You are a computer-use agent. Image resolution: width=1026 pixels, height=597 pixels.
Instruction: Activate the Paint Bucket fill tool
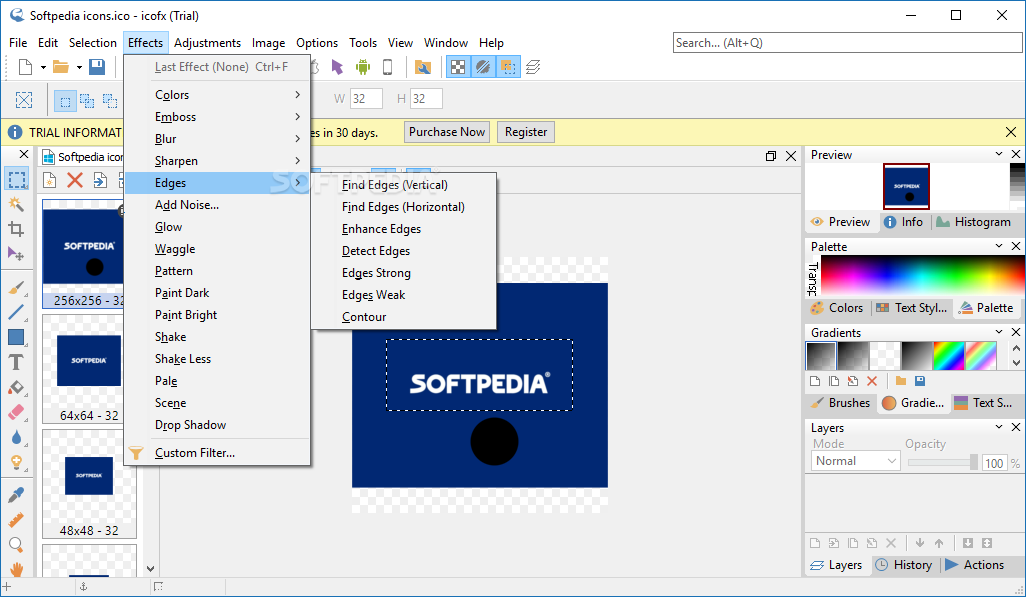(x=16, y=387)
